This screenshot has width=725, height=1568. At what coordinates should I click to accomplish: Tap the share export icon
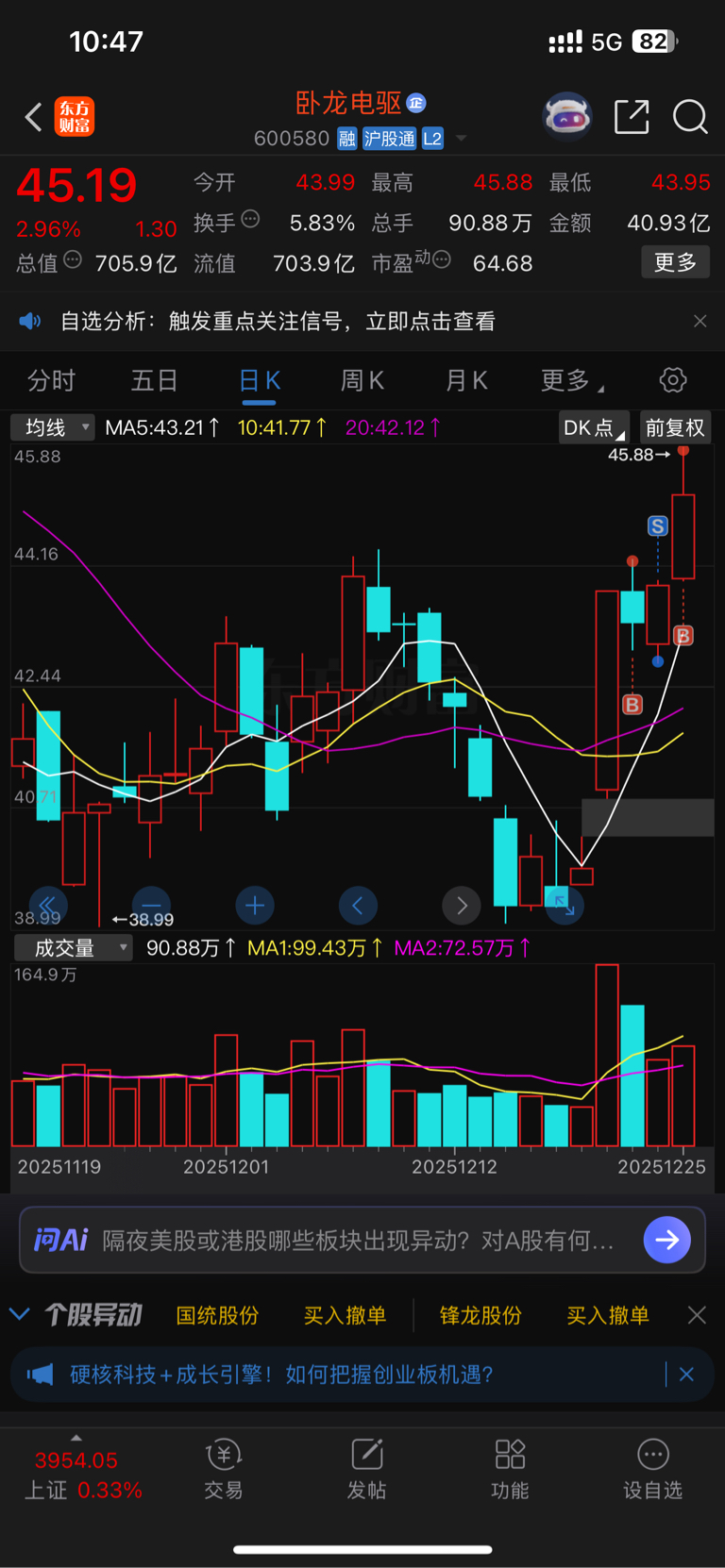pos(632,117)
